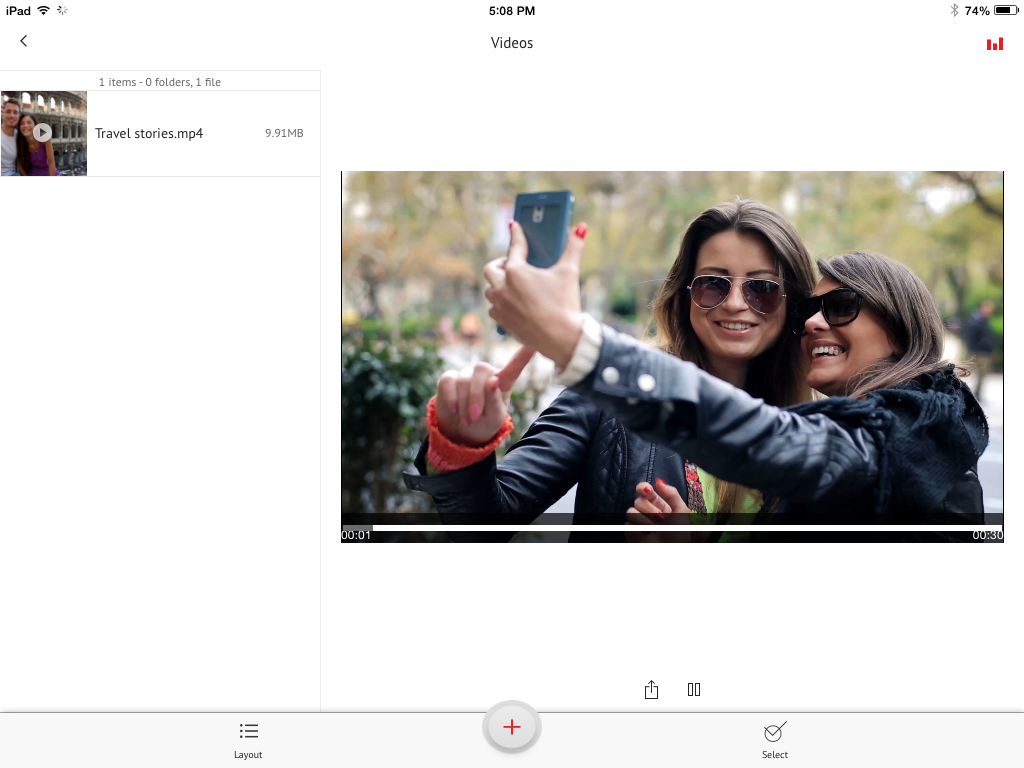1024x768 pixels.
Task: Tap the 00:01 elapsed time label
Action: [x=356, y=536]
